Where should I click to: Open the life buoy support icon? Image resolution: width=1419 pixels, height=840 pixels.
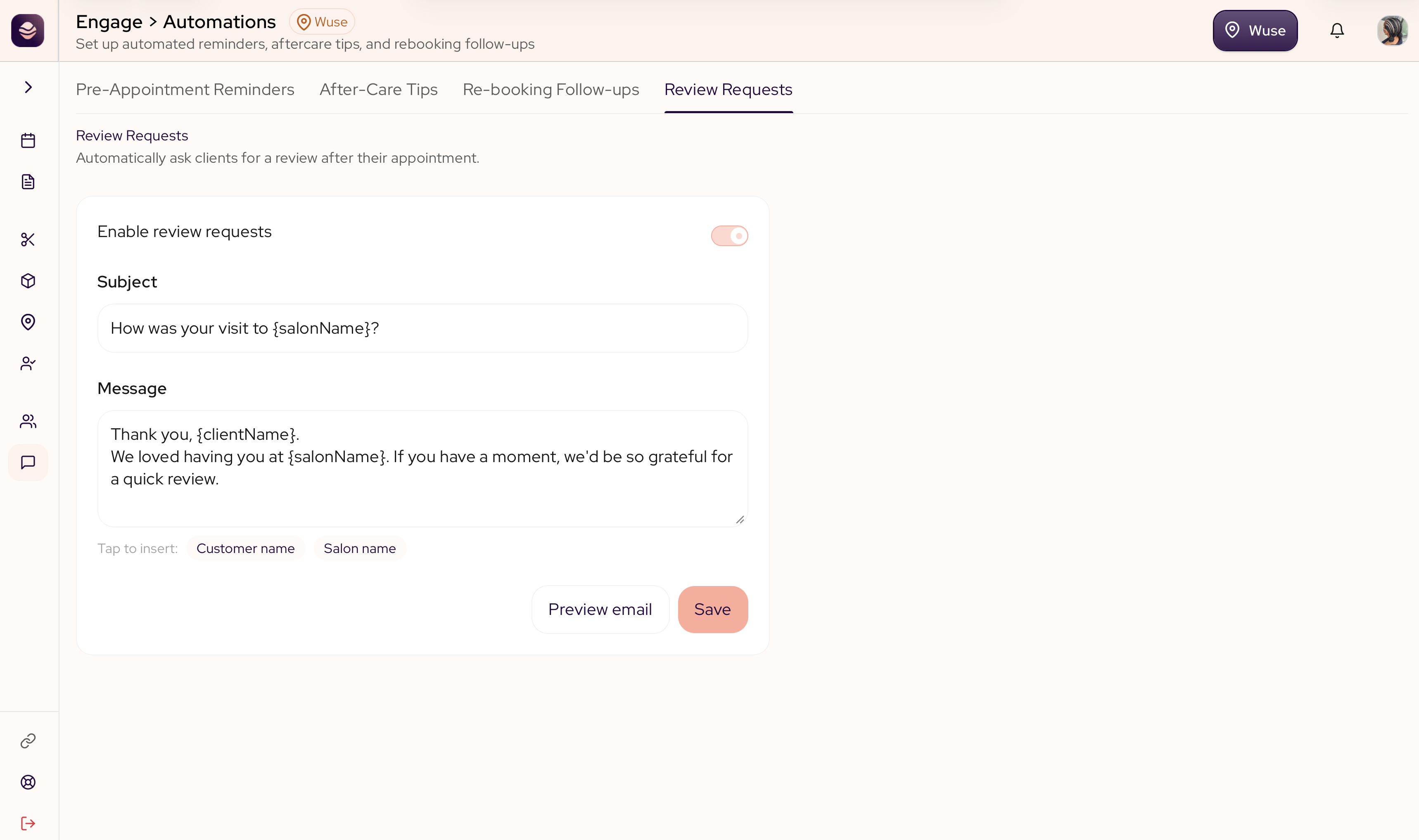(28, 782)
